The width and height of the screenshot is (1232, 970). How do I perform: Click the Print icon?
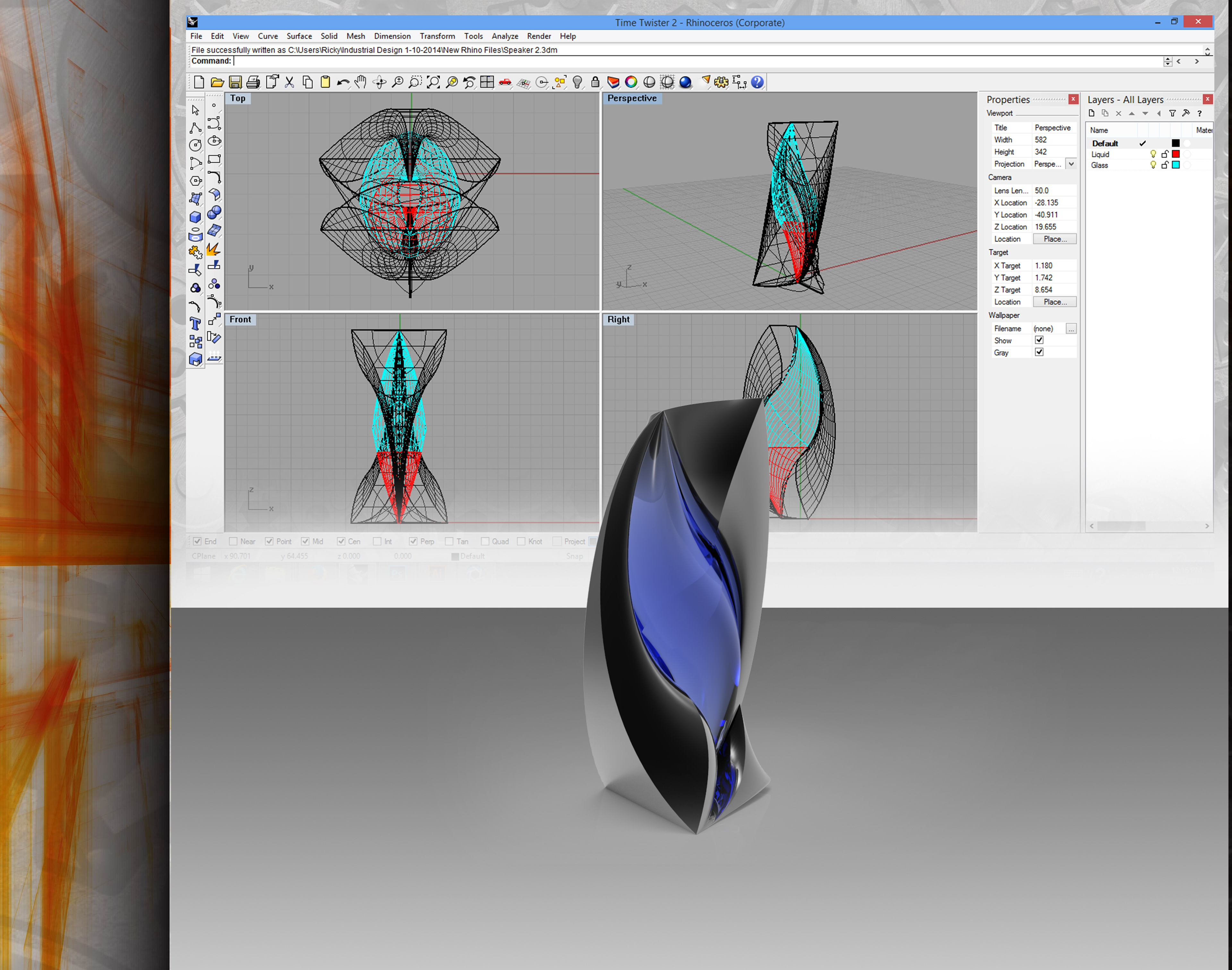(253, 82)
